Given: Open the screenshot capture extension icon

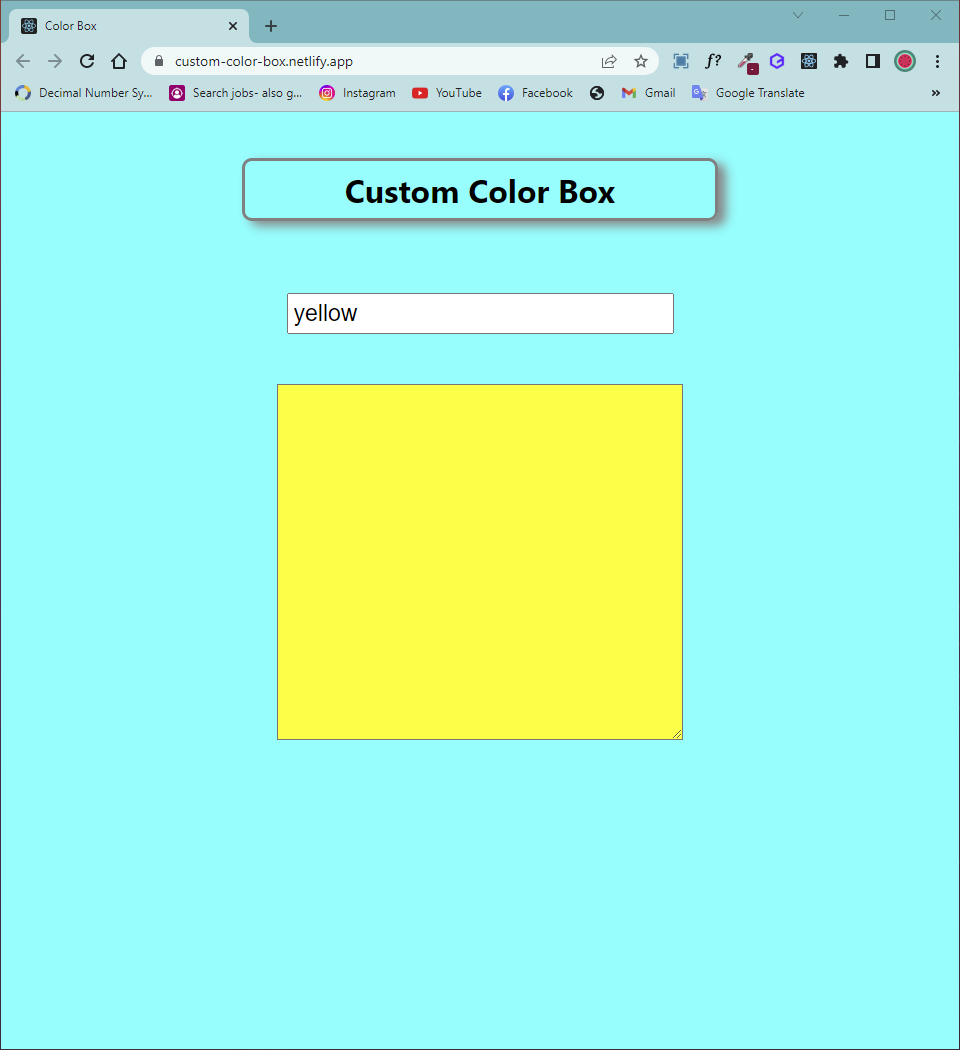Looking at the screenshot, I should (681, 62).
